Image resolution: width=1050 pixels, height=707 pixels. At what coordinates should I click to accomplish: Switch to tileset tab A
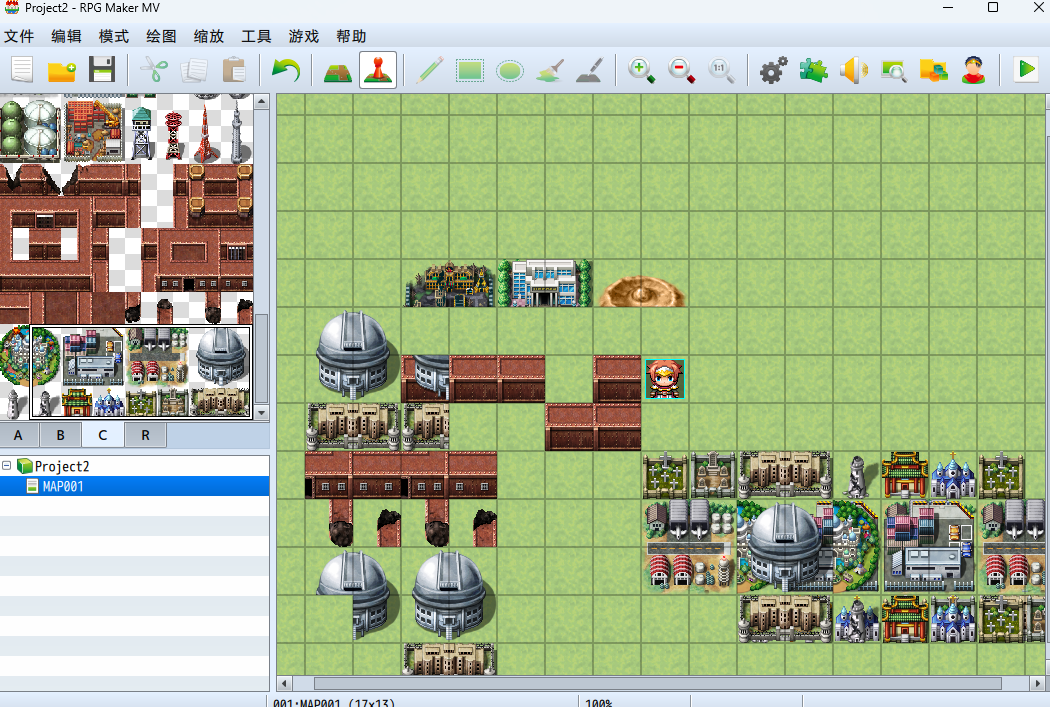(18, 435)
